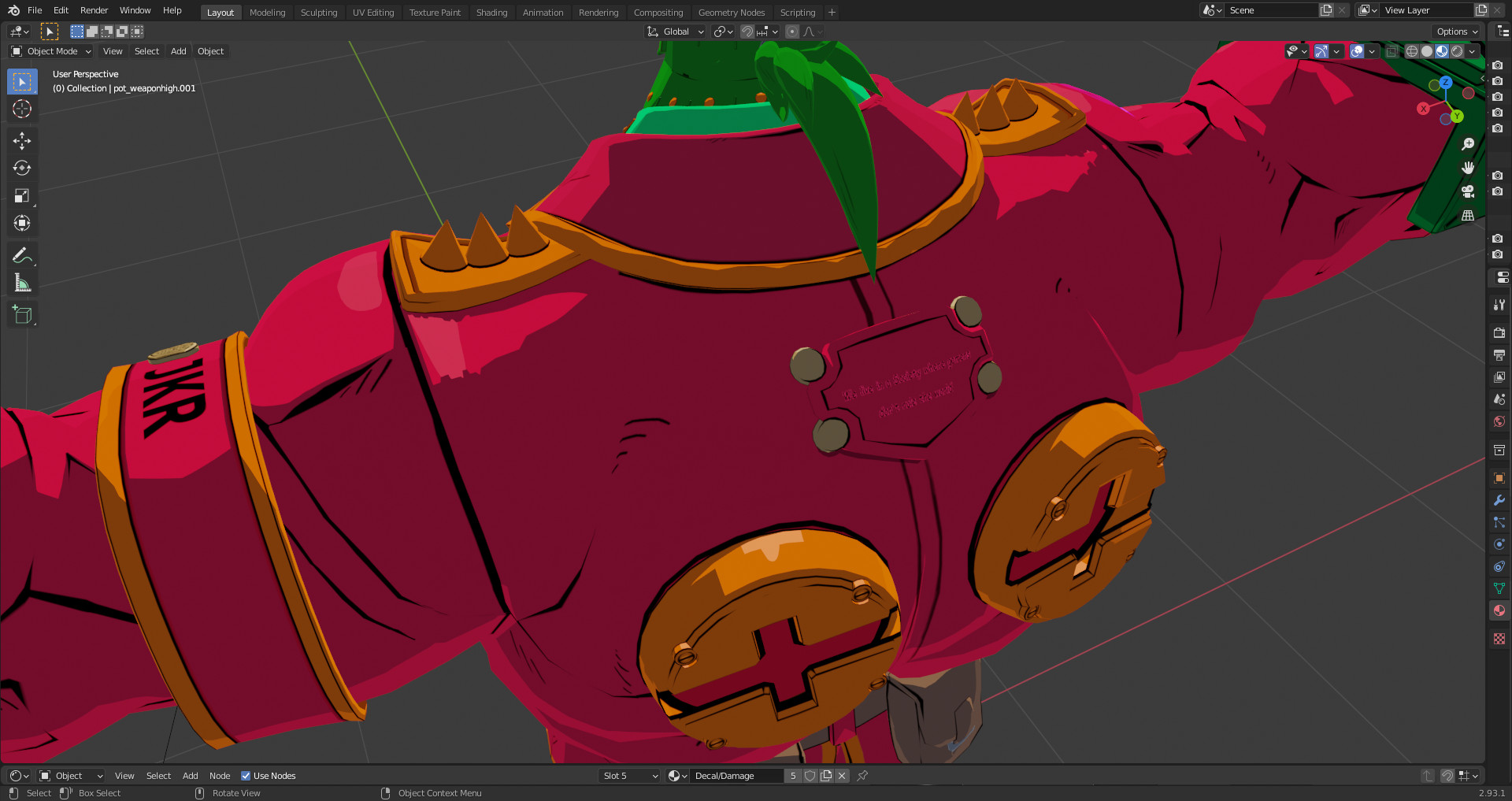Viewport: 1512px width, 801px height.
Task: Switch to the Shading workspace tab
Action: 491,13
